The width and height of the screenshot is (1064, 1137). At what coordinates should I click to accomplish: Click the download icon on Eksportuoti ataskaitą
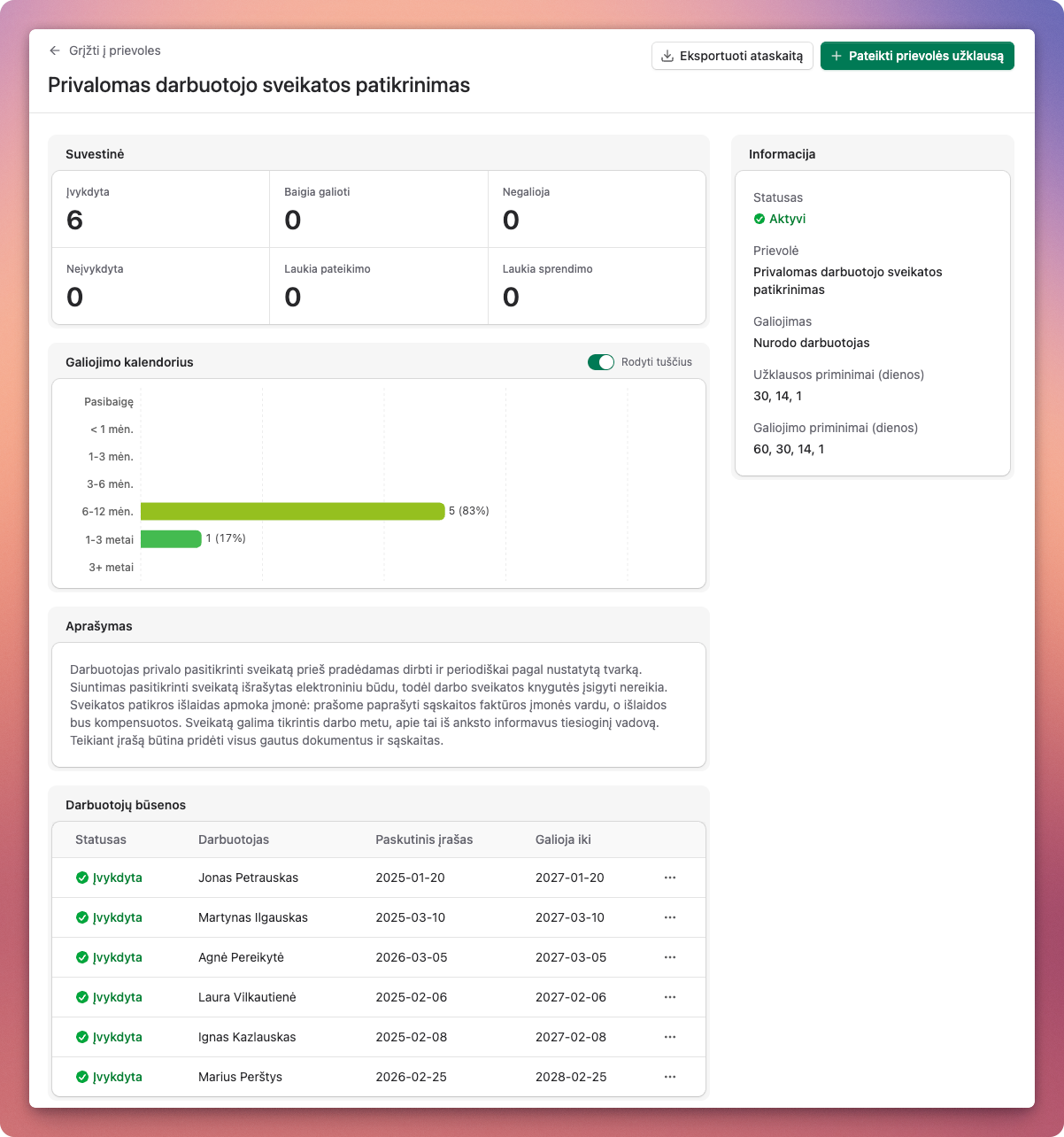point(667,55)
